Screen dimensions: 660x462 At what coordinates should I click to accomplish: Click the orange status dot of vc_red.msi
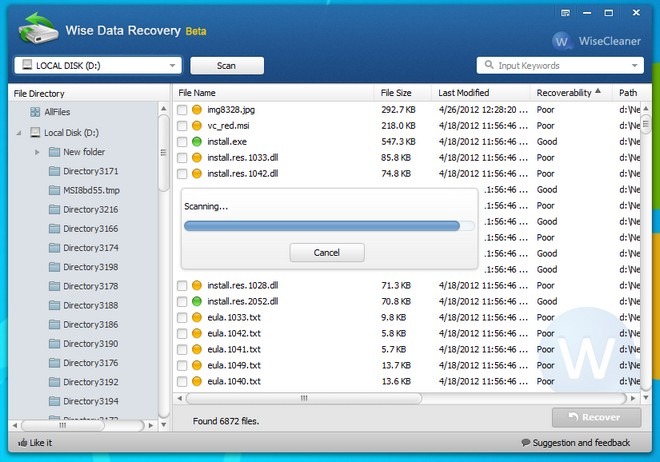[x=197, y=125]
